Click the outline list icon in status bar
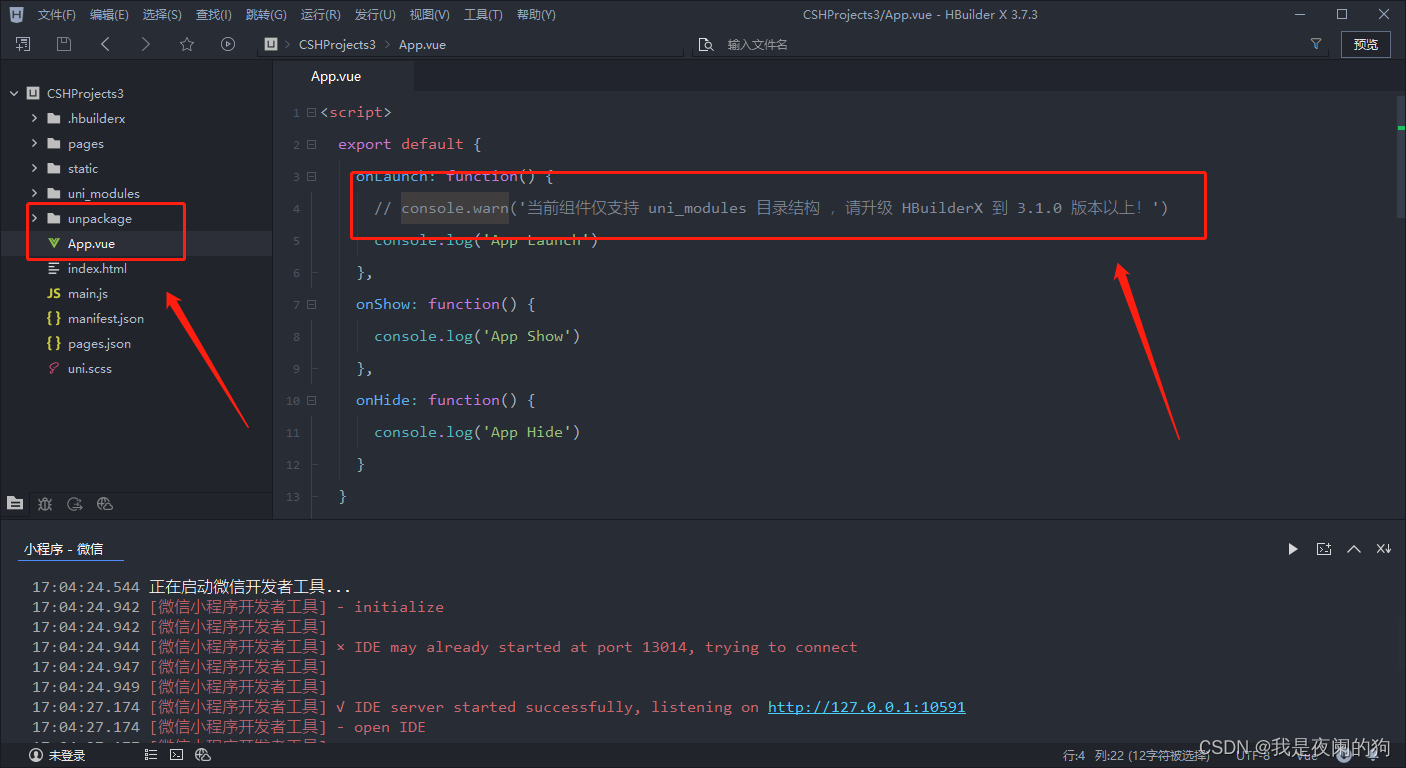 (x=151, y=755)
